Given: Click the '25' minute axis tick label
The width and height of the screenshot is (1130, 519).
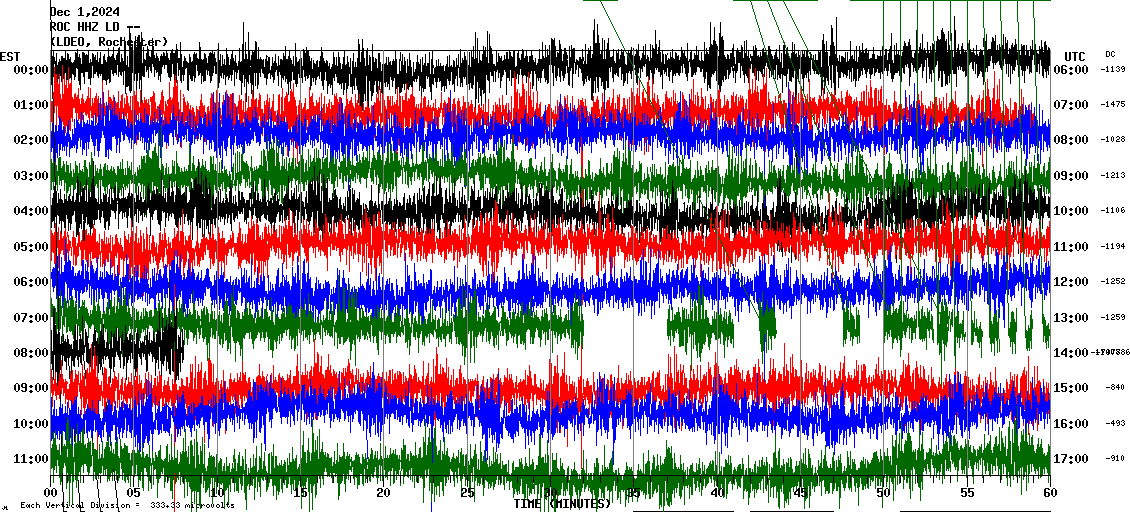Looking at the screenshot, I should pyautogui.click(x=467, y=492).
